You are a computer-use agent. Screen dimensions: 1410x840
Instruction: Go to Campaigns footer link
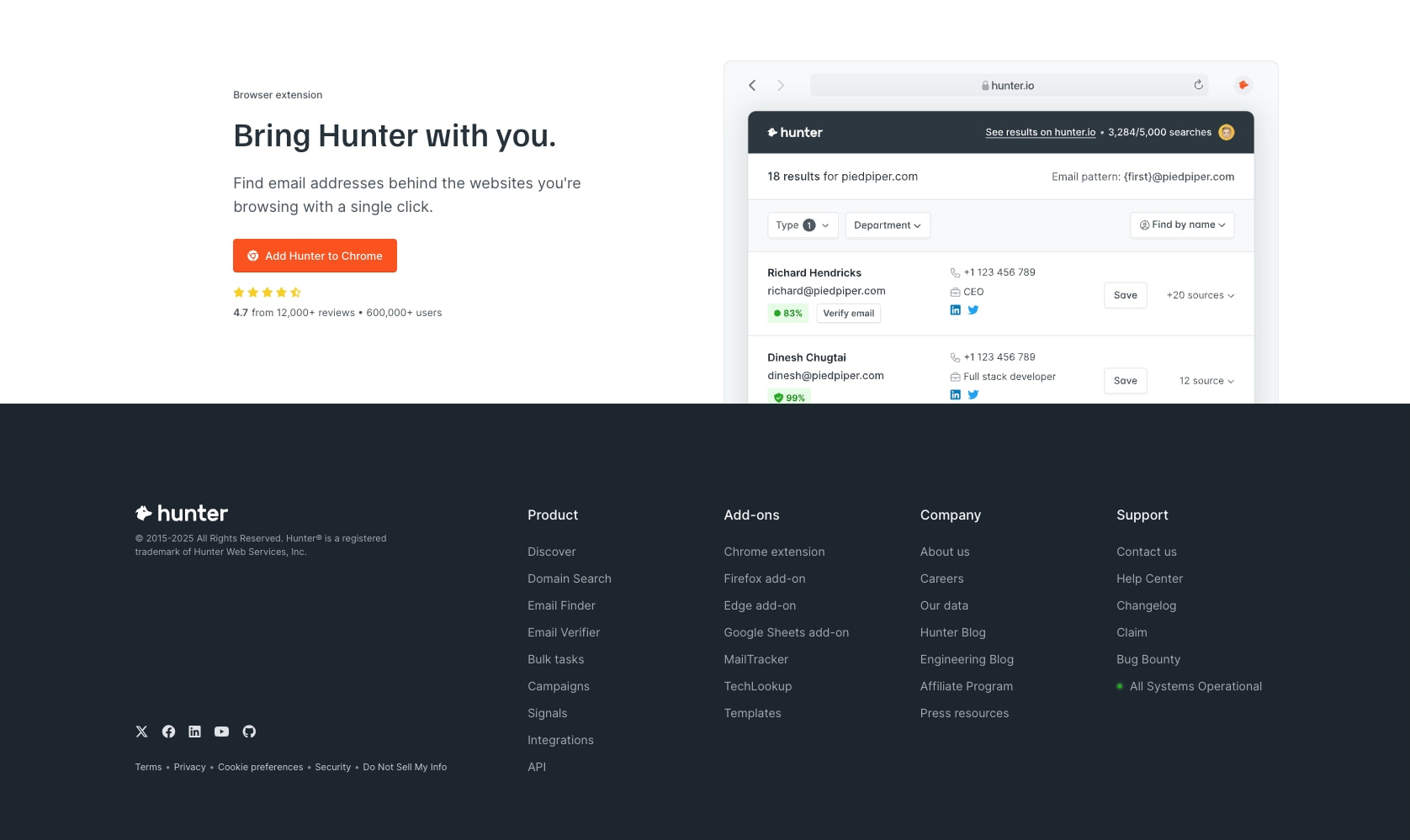pyautogui.click(x=559, y=686)
